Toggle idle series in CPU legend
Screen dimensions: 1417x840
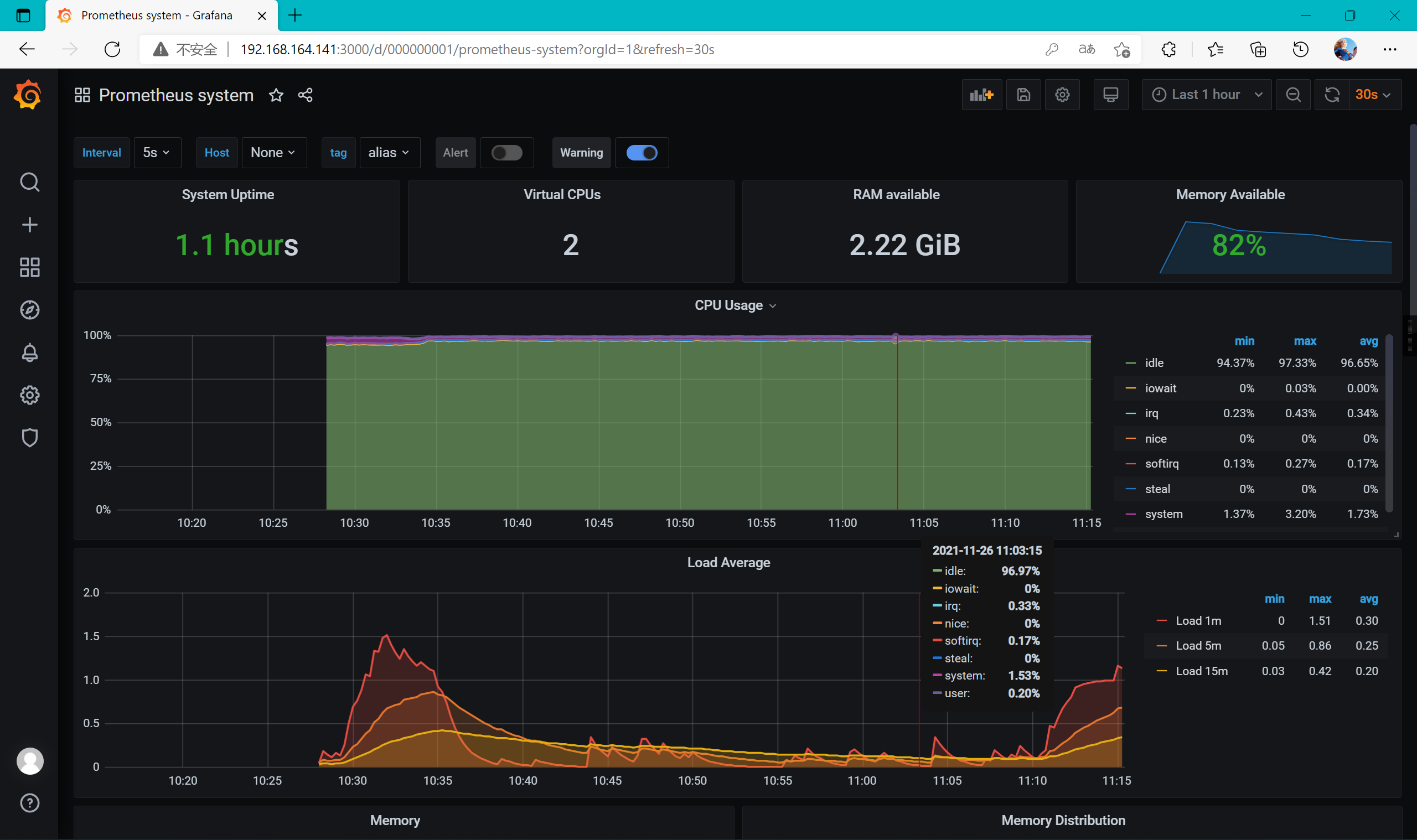coord(1154,363)
